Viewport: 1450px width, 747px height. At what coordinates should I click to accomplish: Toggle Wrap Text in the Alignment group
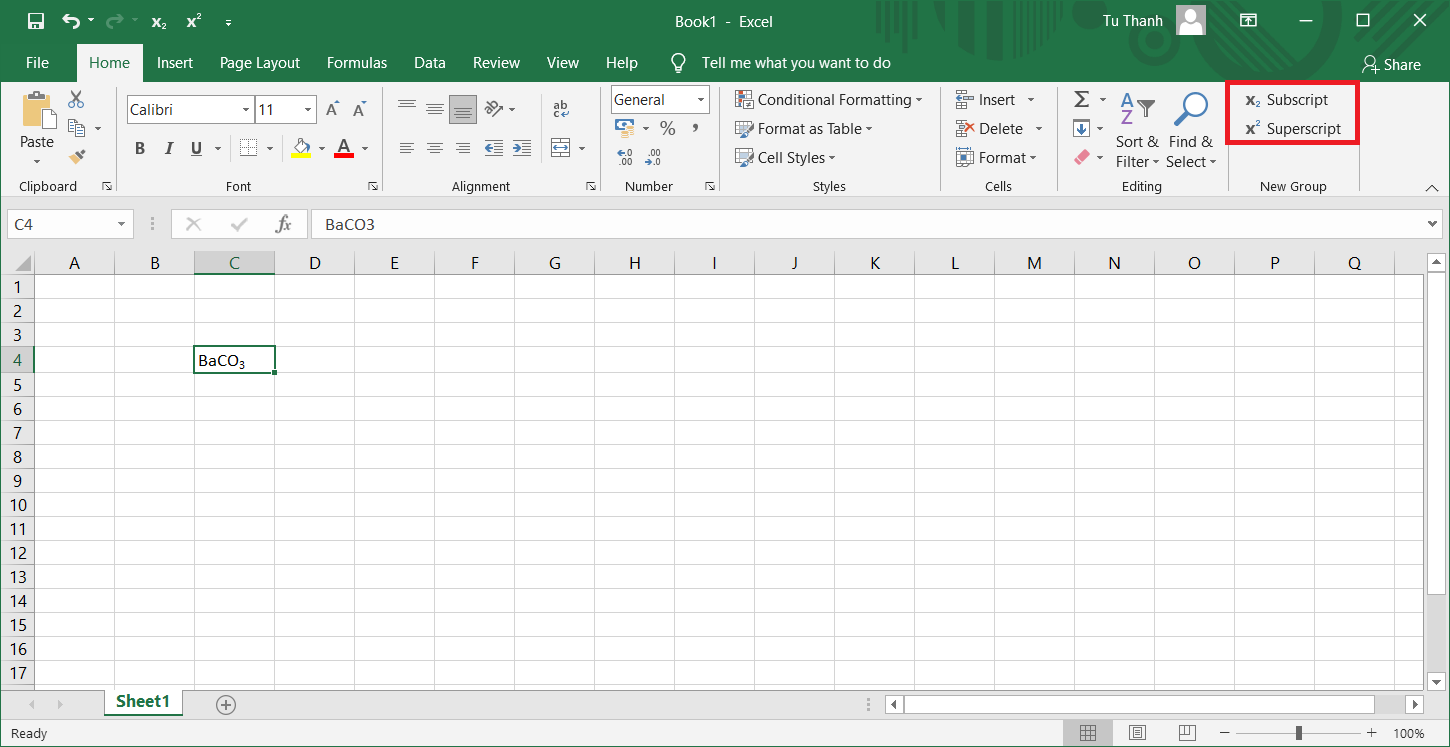click(x=561, y=109)
